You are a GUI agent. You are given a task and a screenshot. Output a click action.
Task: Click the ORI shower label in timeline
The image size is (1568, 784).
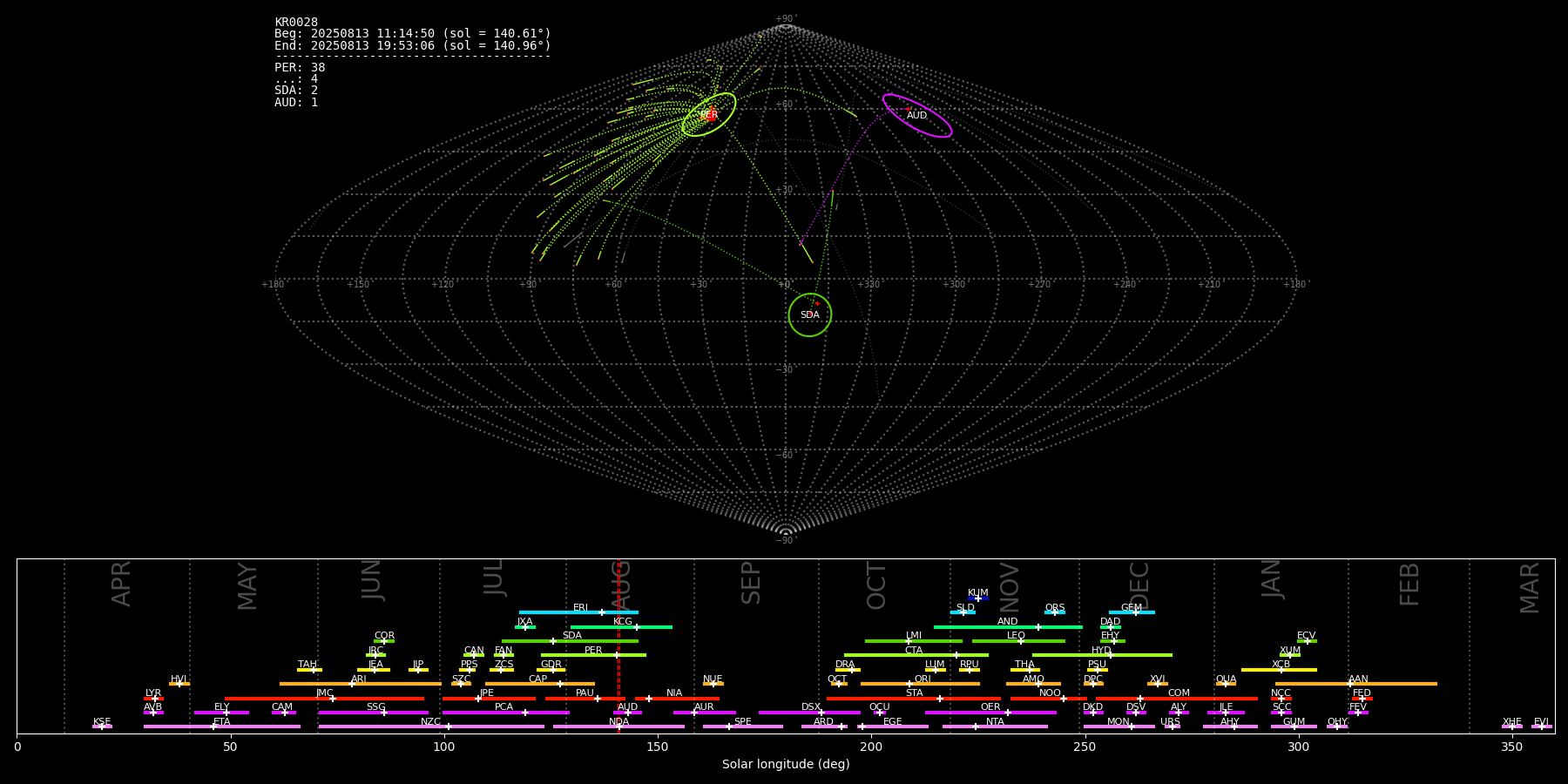point(923,679)
